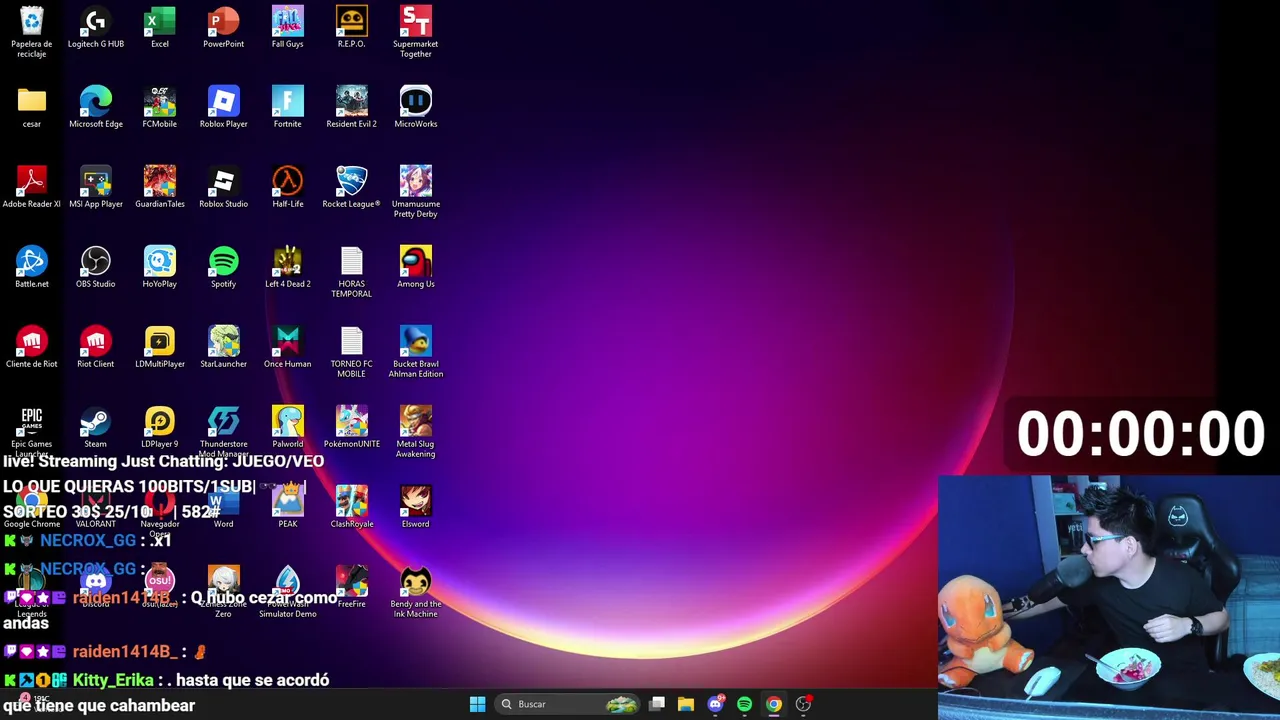Click the Buscar taskbar search box
The image size is (1280, 720).
point(568,704)
